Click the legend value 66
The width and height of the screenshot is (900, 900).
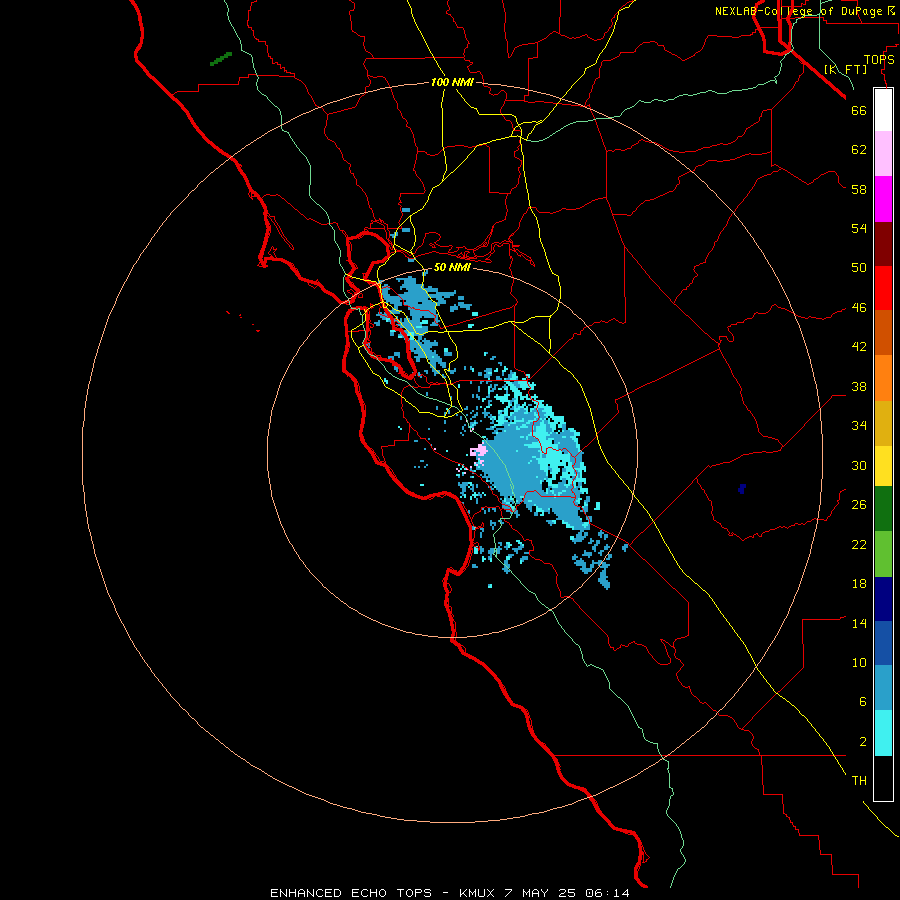pos(859,111)
